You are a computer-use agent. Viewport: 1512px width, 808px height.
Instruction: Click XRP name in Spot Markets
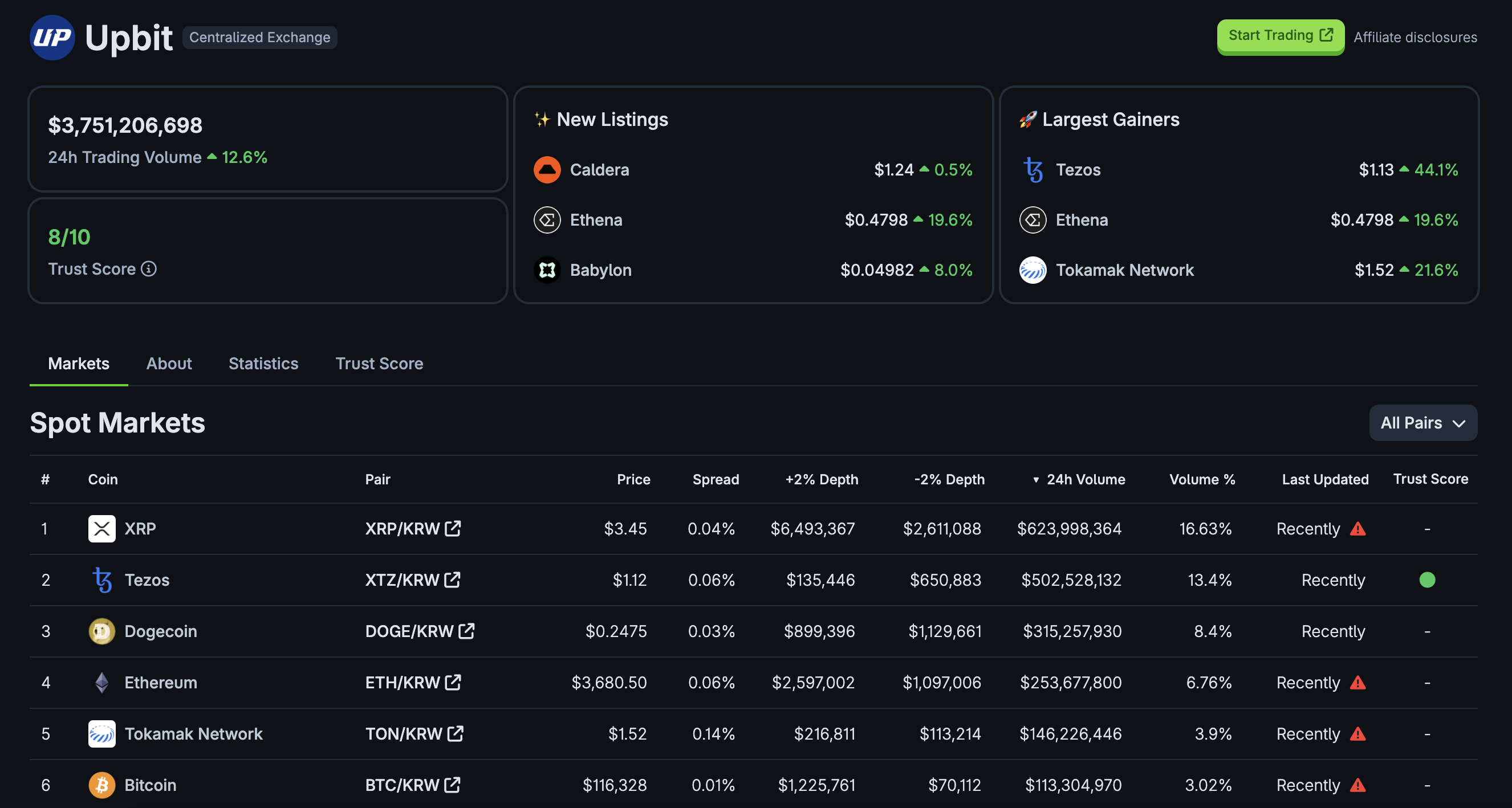coord(140,529)
